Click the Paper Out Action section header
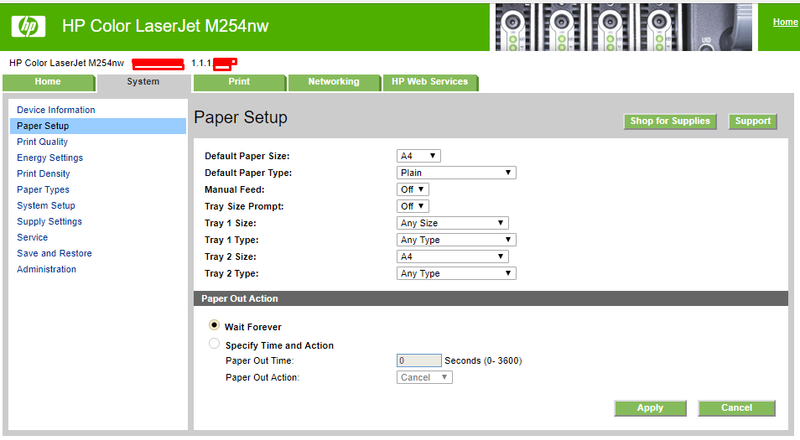Viewport: 800px width, 440px height. (x=491, y=299)
